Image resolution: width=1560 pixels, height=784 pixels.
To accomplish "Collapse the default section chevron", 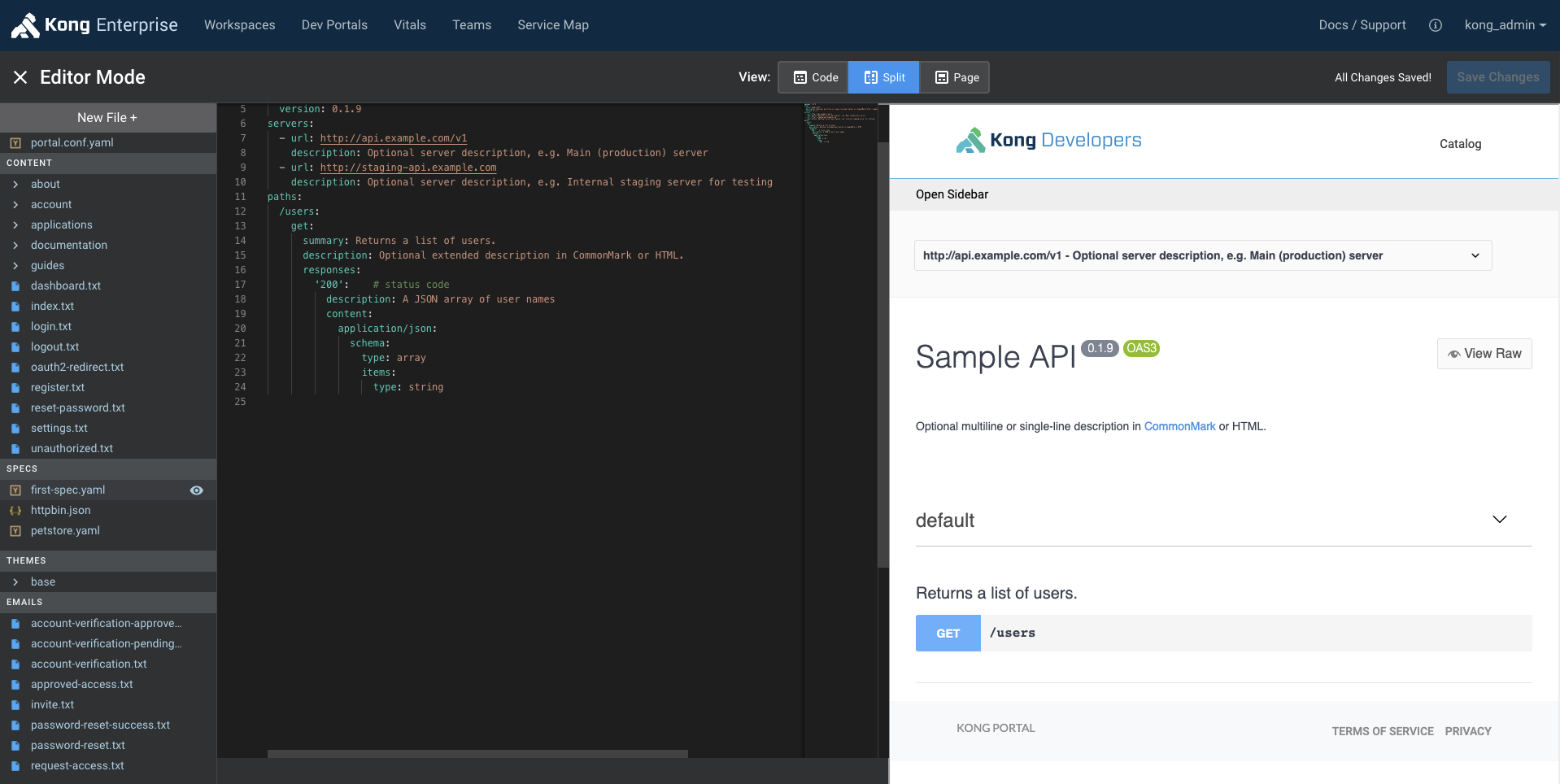I will pos(1499,519).
